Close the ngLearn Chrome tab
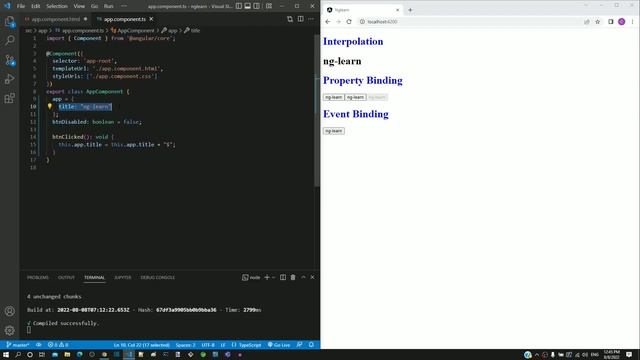 point(397,10)
